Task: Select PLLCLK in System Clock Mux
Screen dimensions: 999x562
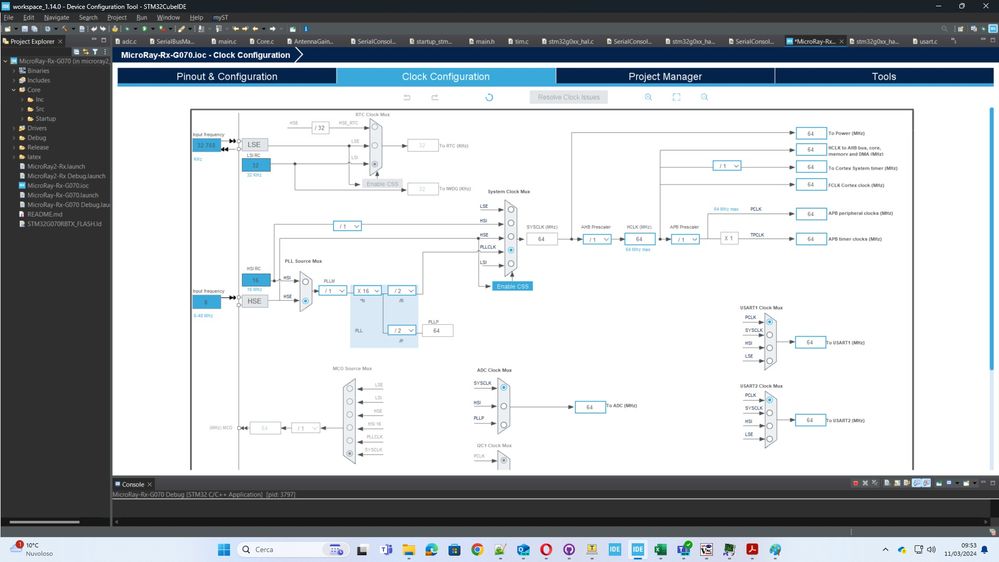Action: tap(511, 250)
